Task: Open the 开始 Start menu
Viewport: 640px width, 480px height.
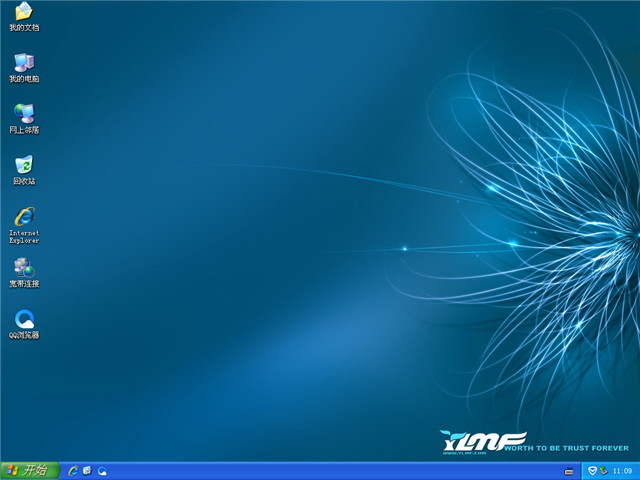Action: (x=30, y=470)
